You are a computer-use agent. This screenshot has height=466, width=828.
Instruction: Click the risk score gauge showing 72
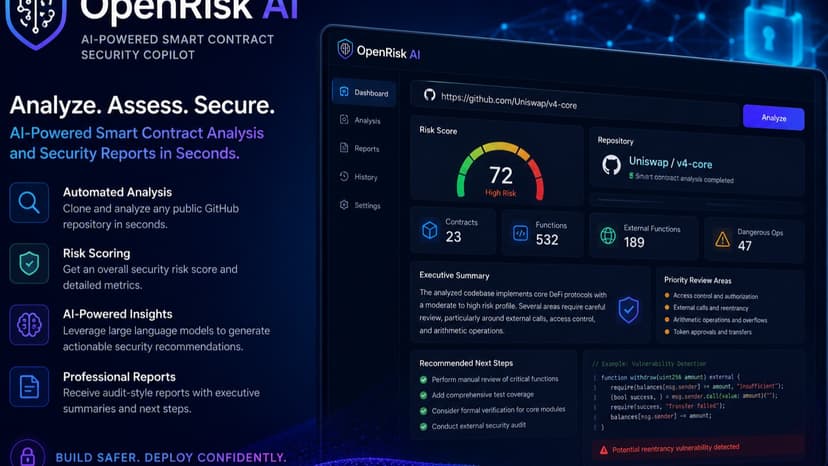pos(500,170)
